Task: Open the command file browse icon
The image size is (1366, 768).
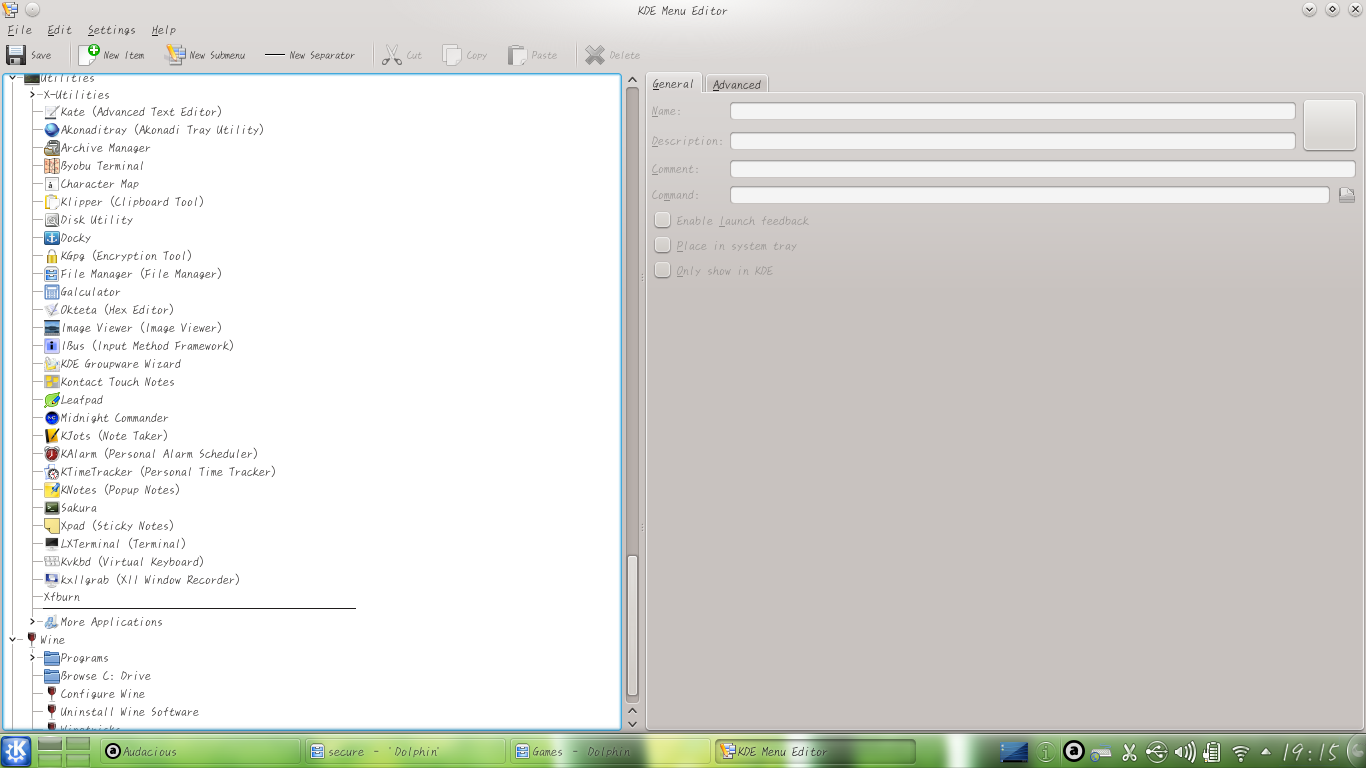Action: click(x=1346, y=195)
